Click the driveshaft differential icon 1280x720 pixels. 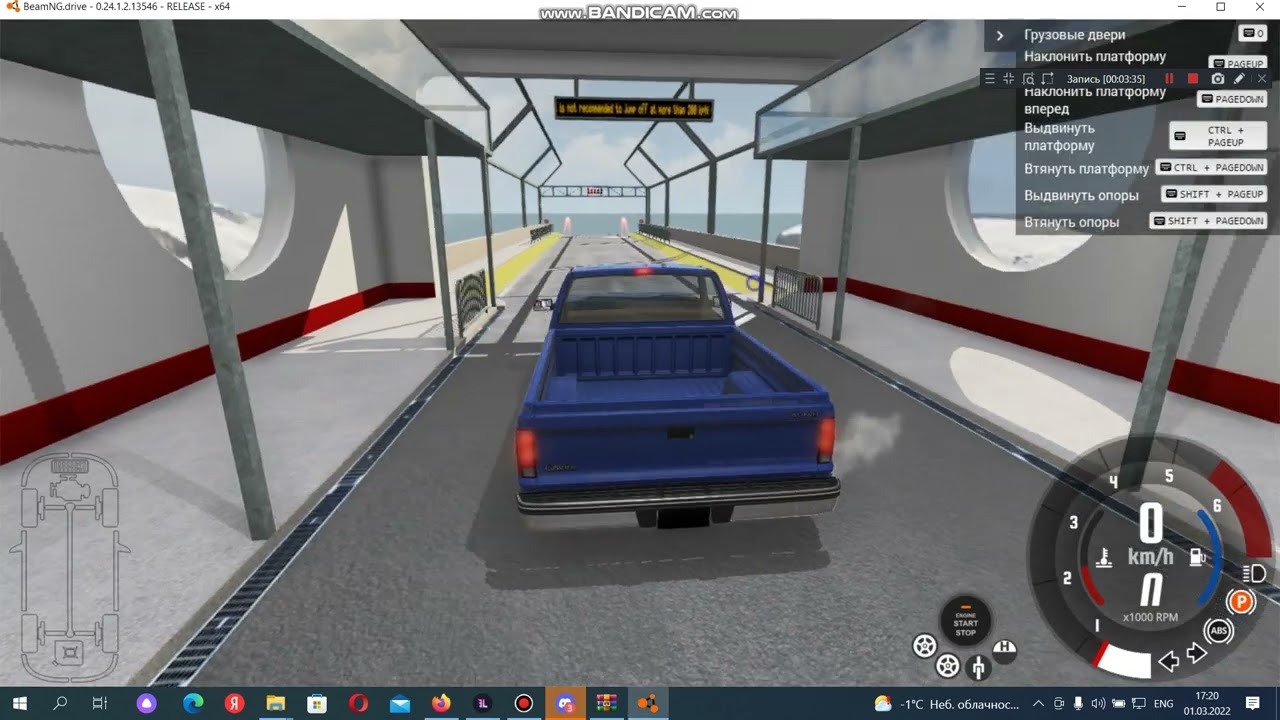point(977,667)
